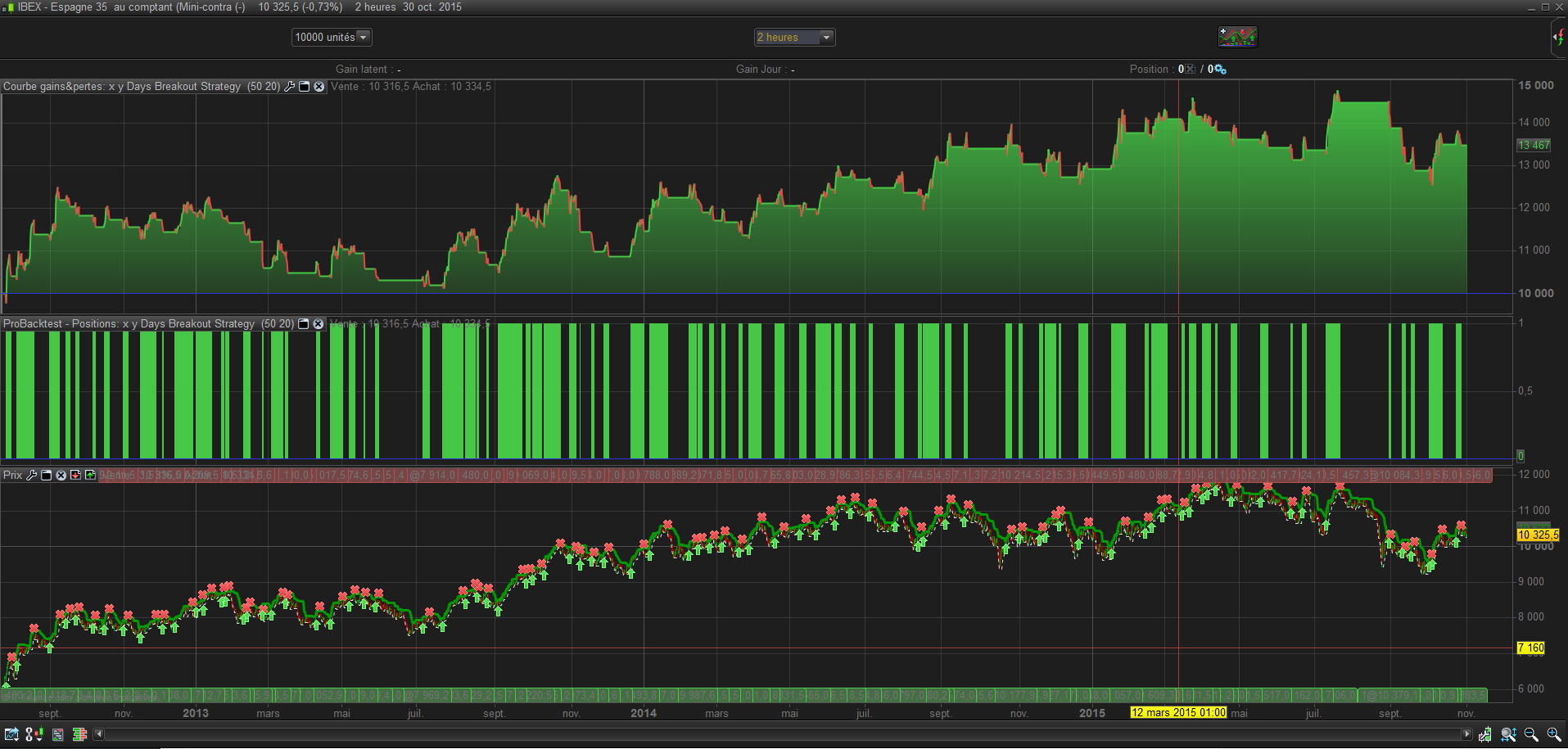The height and width of the screenshot is (749, 1568).
Task: Click the zoom out magnifier icon
Action: click(x=1531, y=734)
